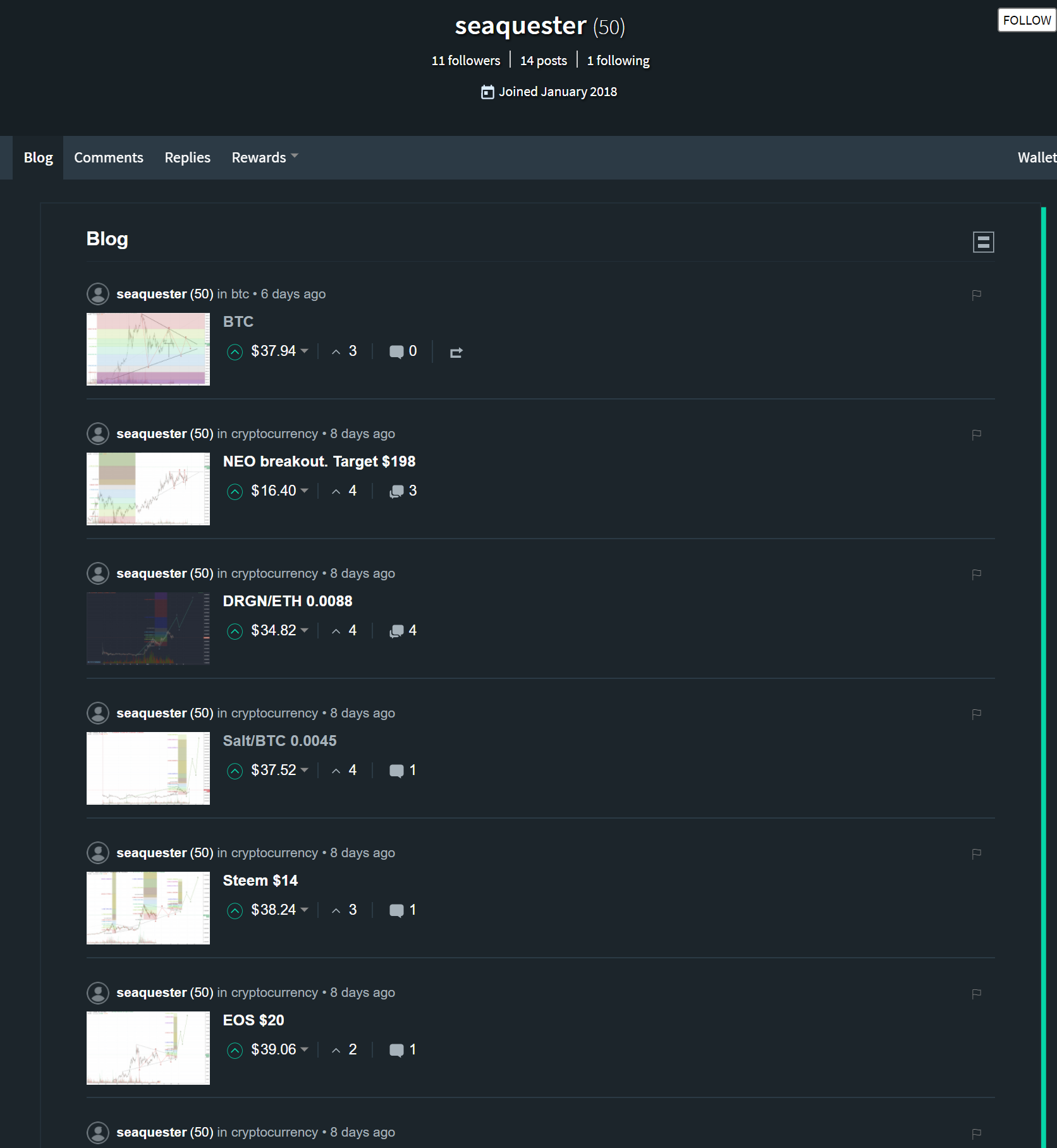This screenshot has height=1148, width=1057.
Task: Open comments on EOS $20 post
Action: coord(403,1050)
